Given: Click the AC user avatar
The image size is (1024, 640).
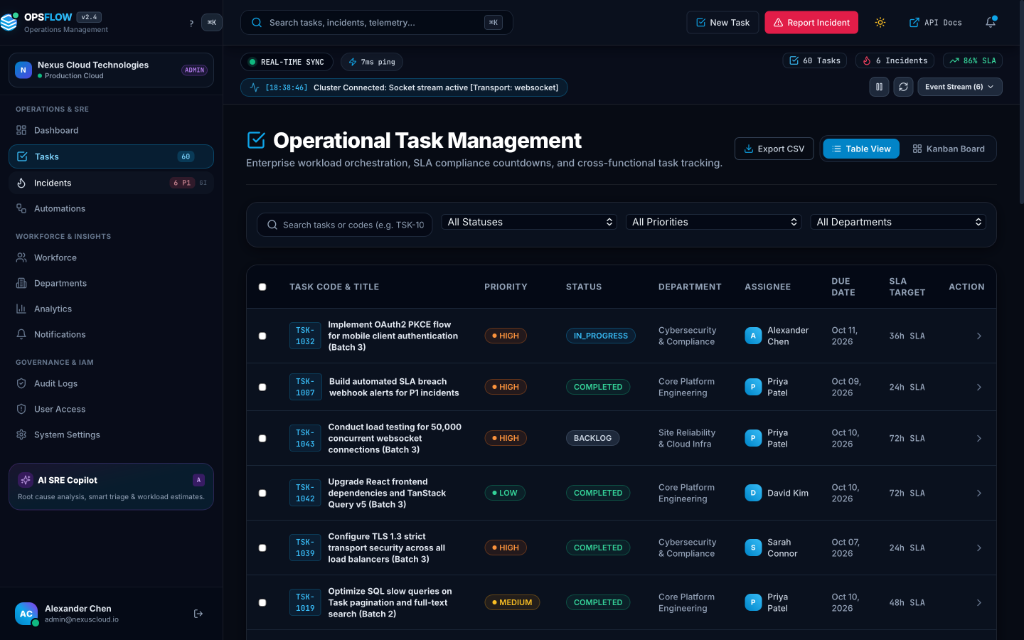Looking at the screenshot, I should tap(26, 614).
